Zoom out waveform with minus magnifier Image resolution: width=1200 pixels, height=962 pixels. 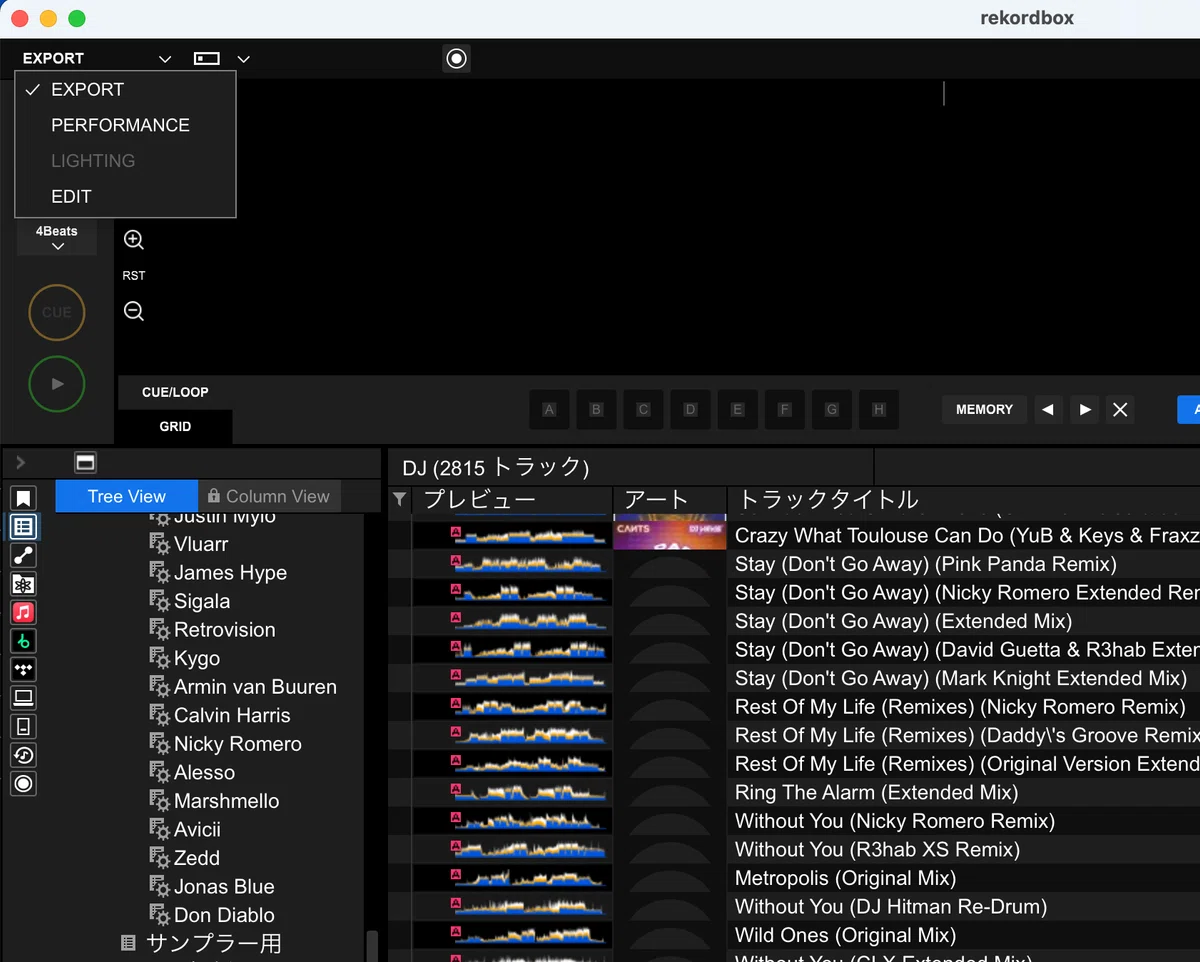(134, 311)
